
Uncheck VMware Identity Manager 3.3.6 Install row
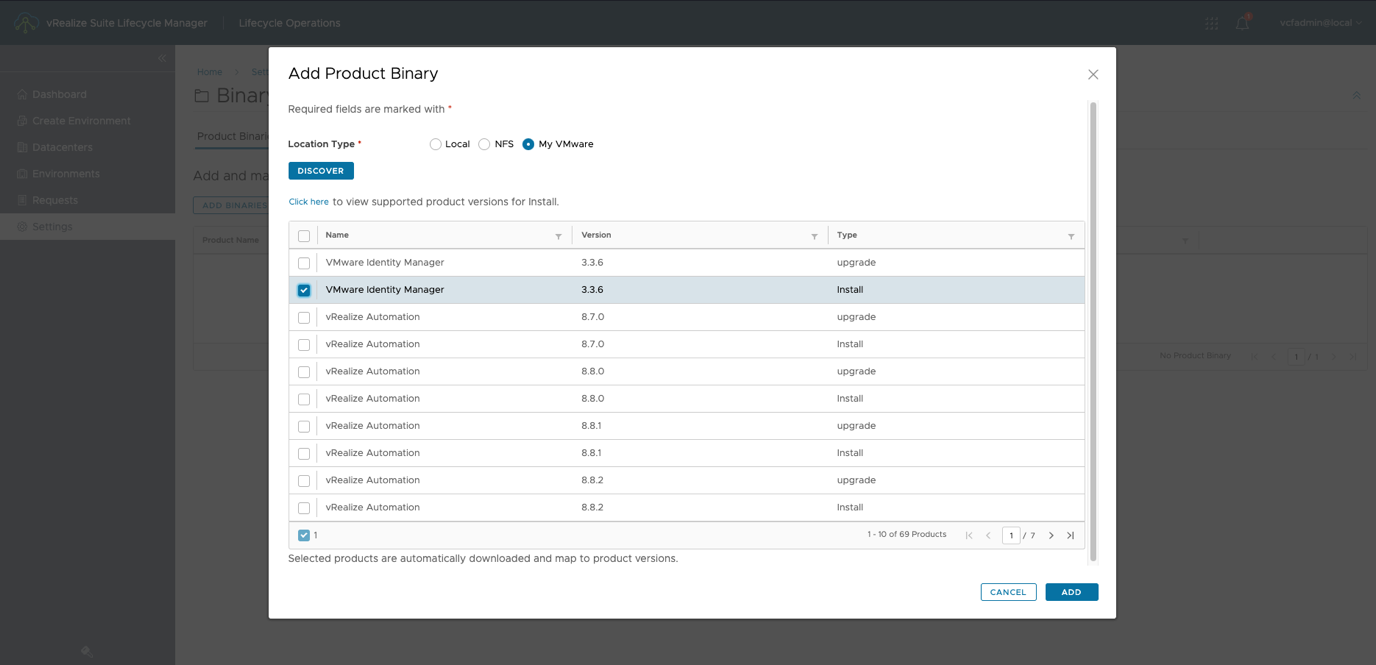pos(304,290)
